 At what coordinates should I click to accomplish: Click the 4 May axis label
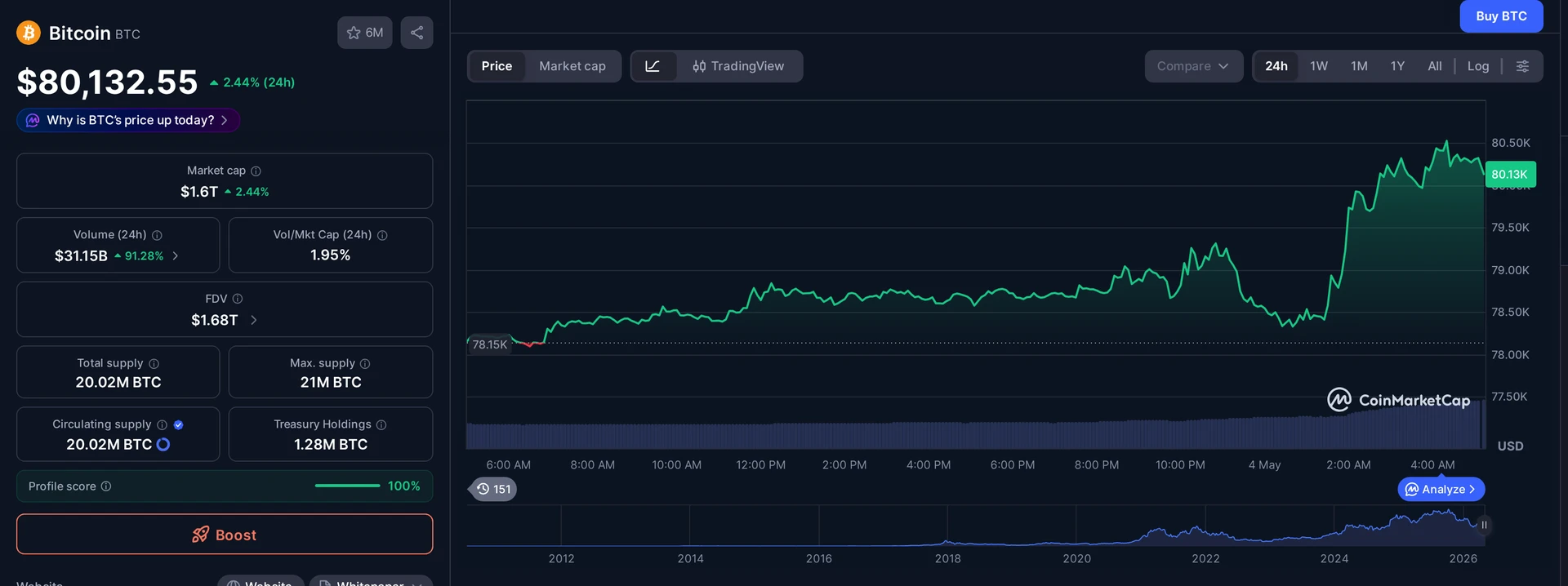pos(1264,465)
